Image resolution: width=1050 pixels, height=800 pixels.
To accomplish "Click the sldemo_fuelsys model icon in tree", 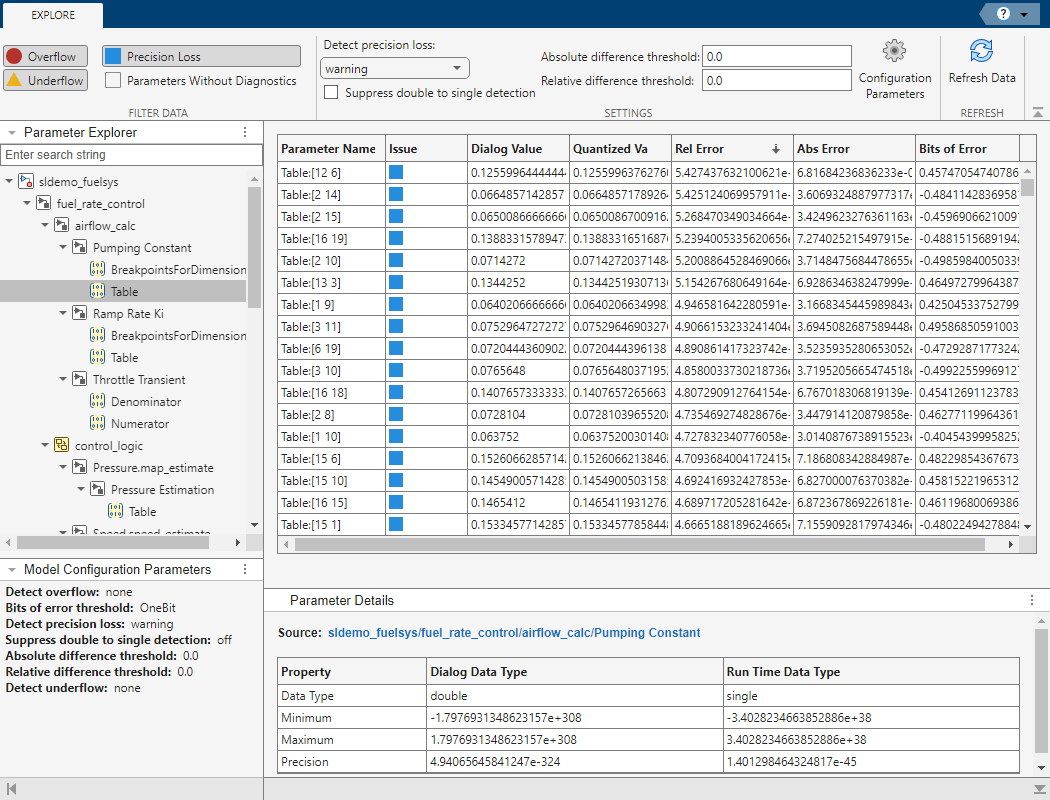I will coord(25,181).
